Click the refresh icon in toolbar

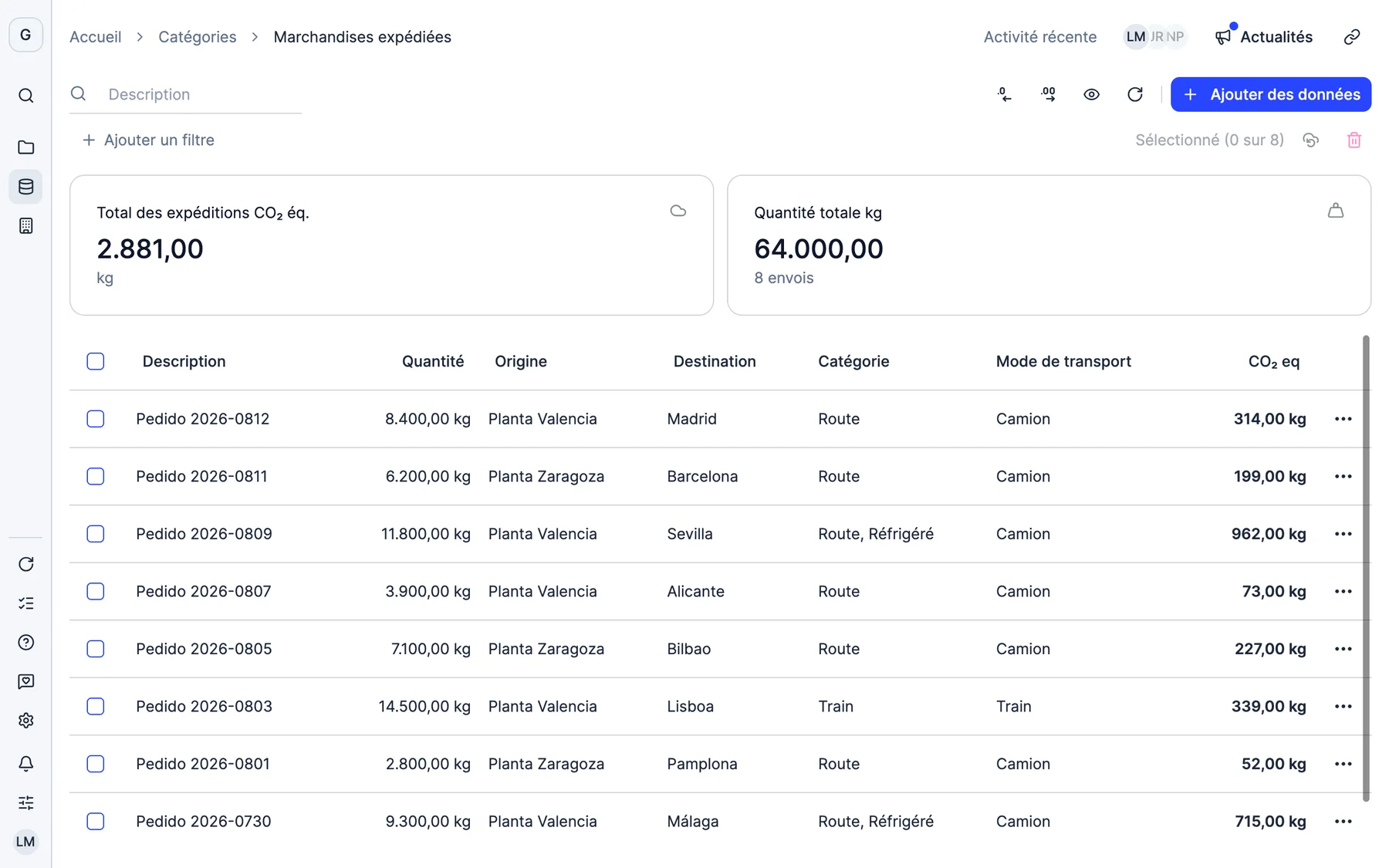click(1134, 94)
